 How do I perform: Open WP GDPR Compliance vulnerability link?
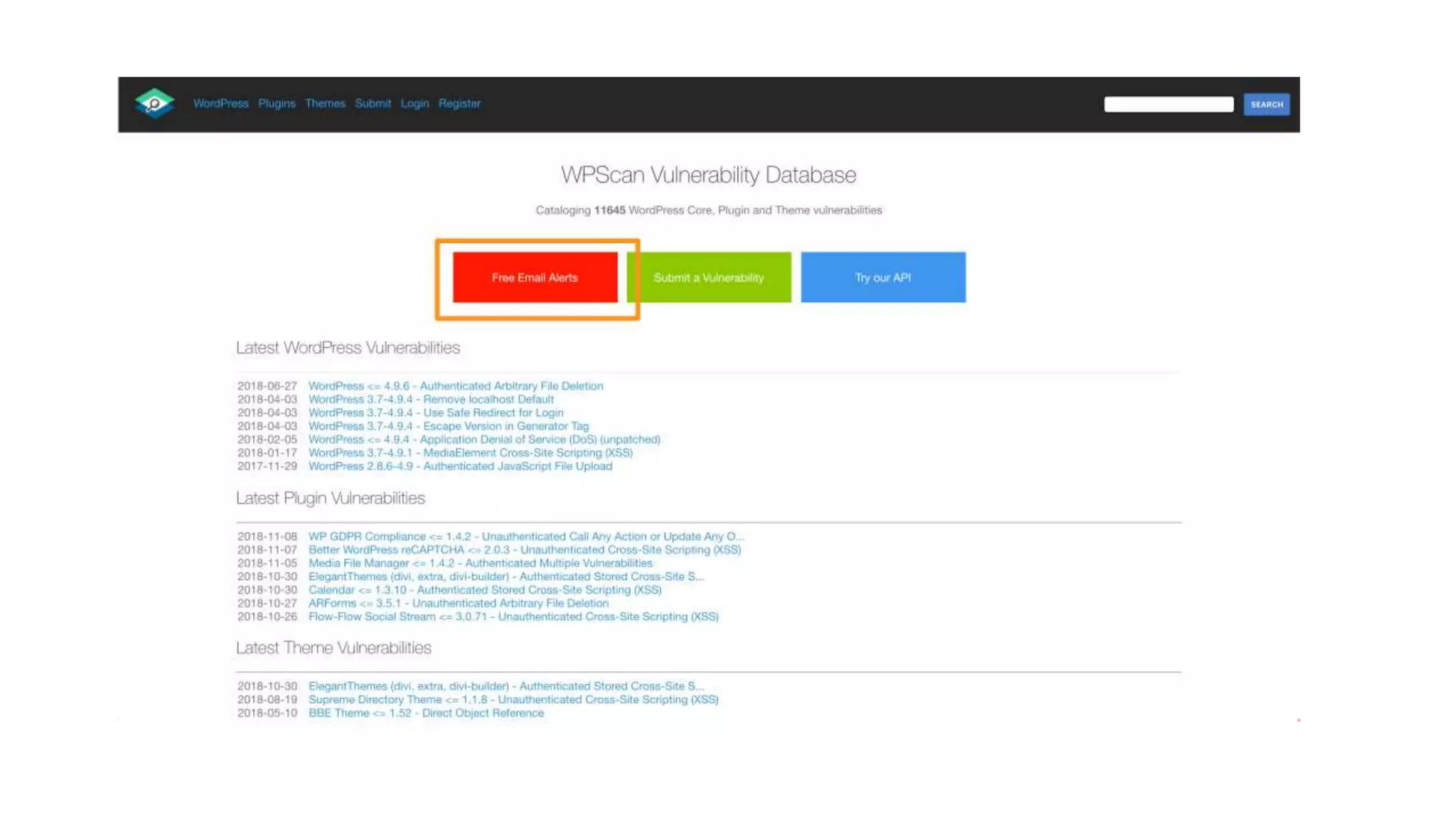pos(525,537)
